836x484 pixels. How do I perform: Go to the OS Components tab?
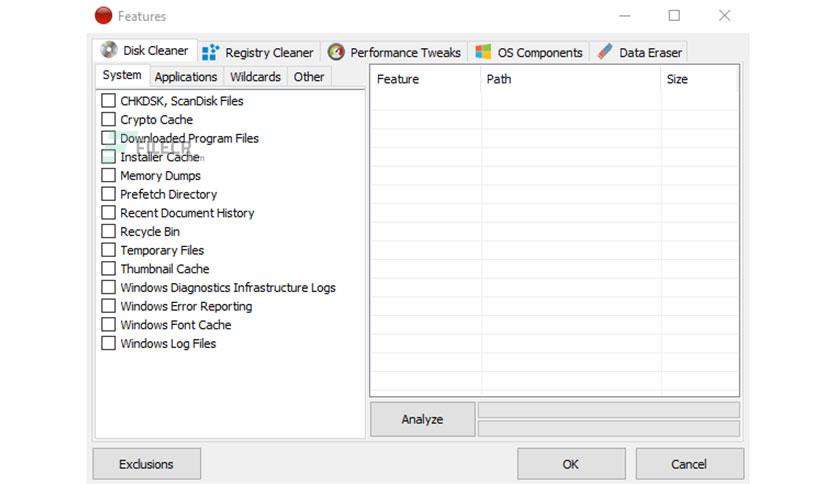tap(529, 52)
